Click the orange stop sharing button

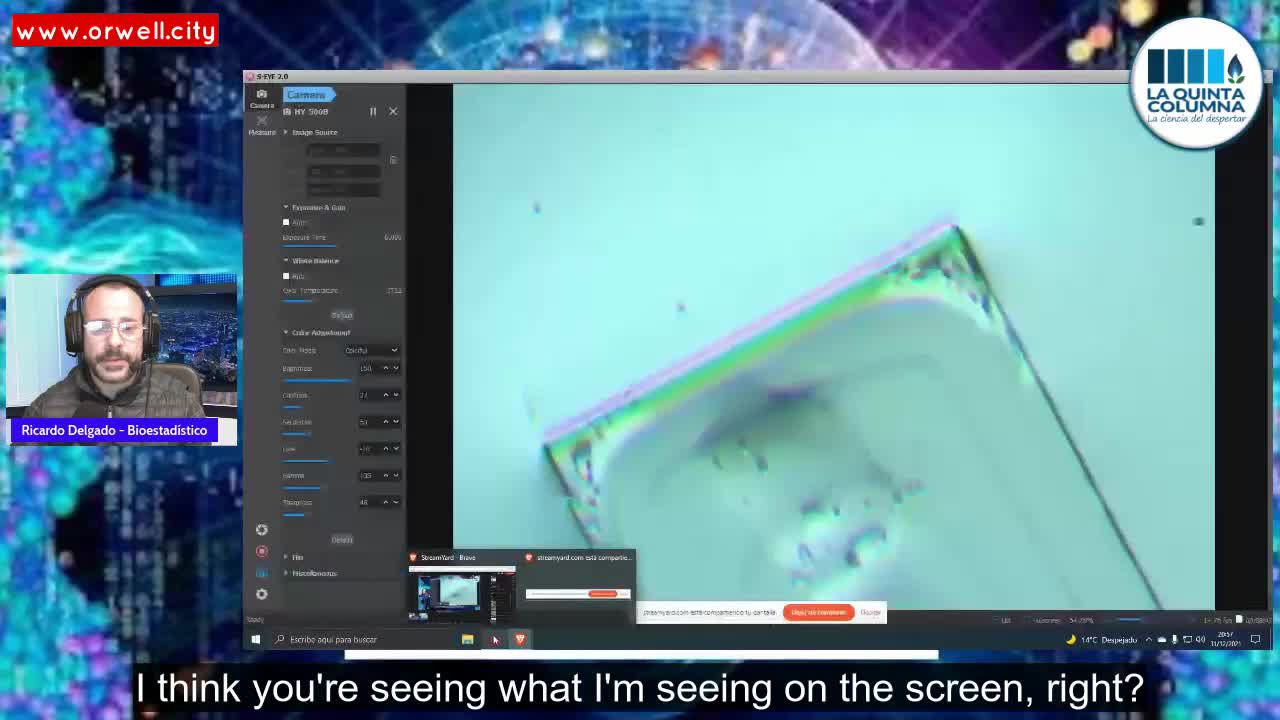tap(819, 612)
